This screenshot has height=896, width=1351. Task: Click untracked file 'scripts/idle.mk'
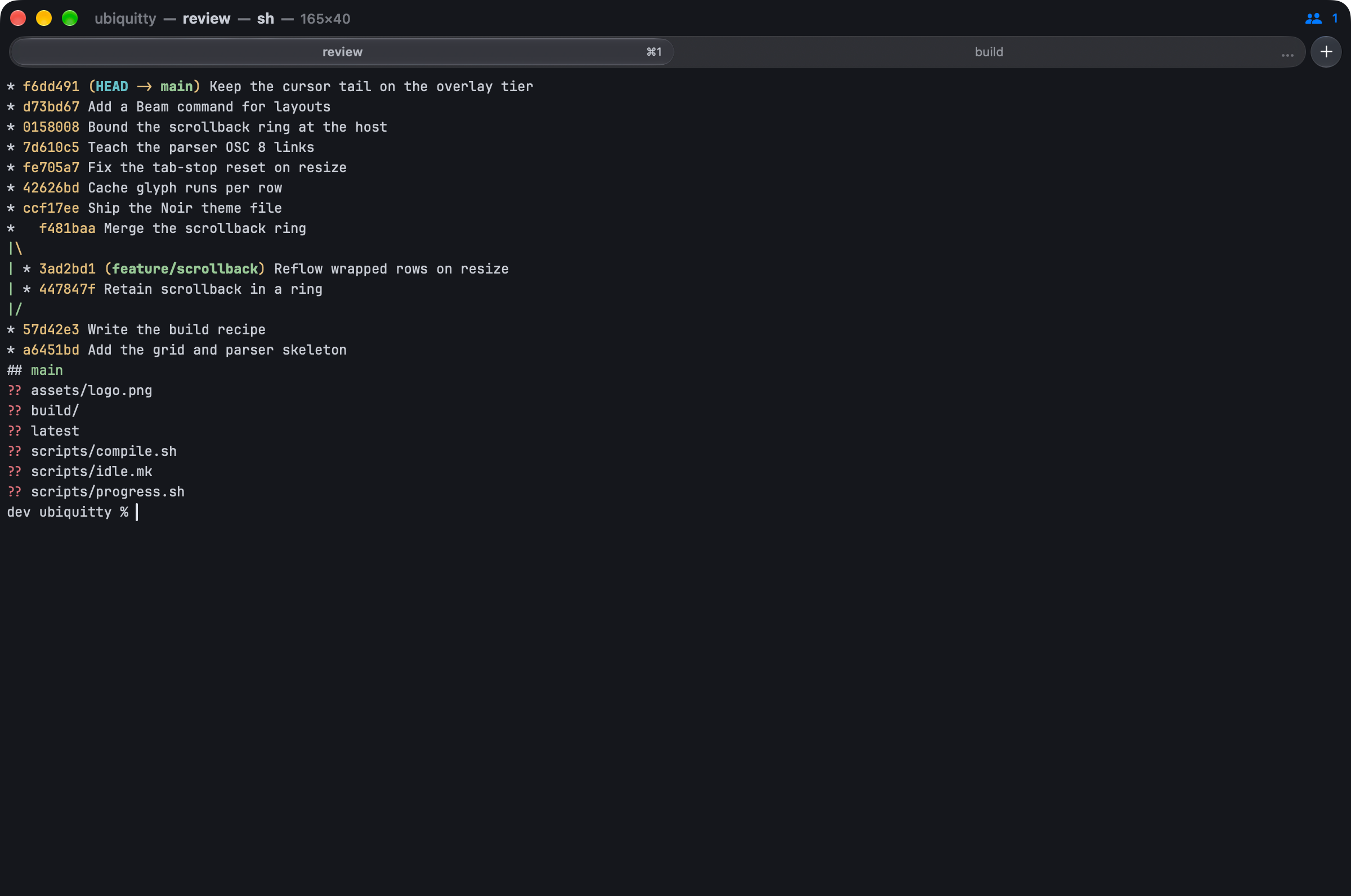pyautogui.click(x=91, y=472)
